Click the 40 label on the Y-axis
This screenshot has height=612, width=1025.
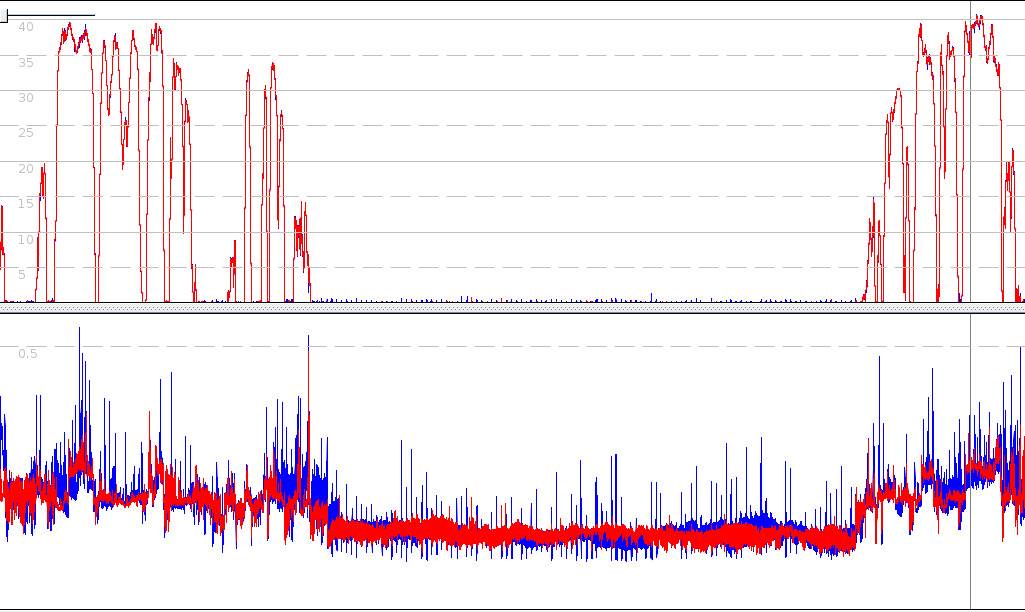click(26, 27)
